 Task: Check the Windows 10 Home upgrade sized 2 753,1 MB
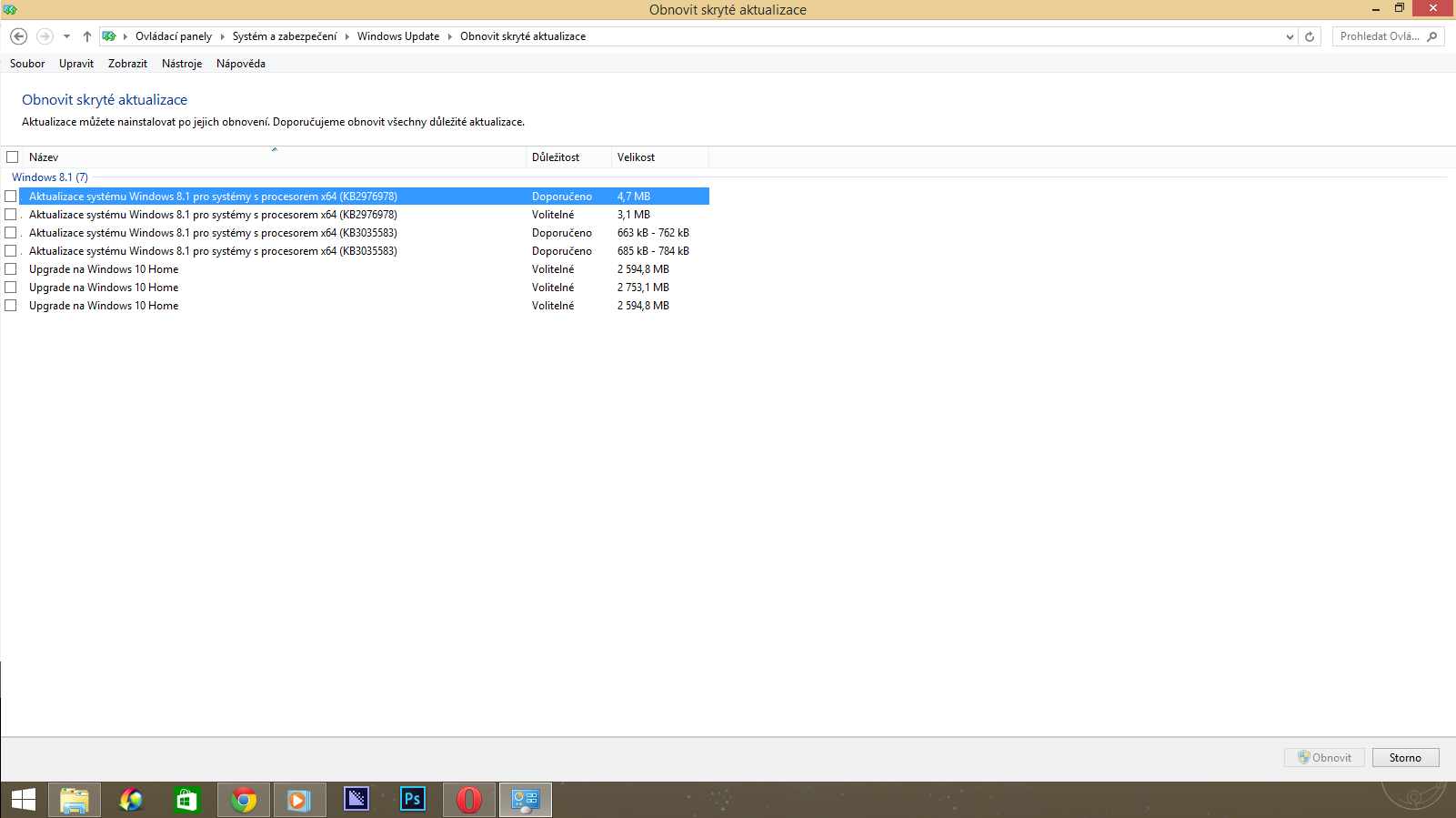pyautogui.click(x=11, y=288)
